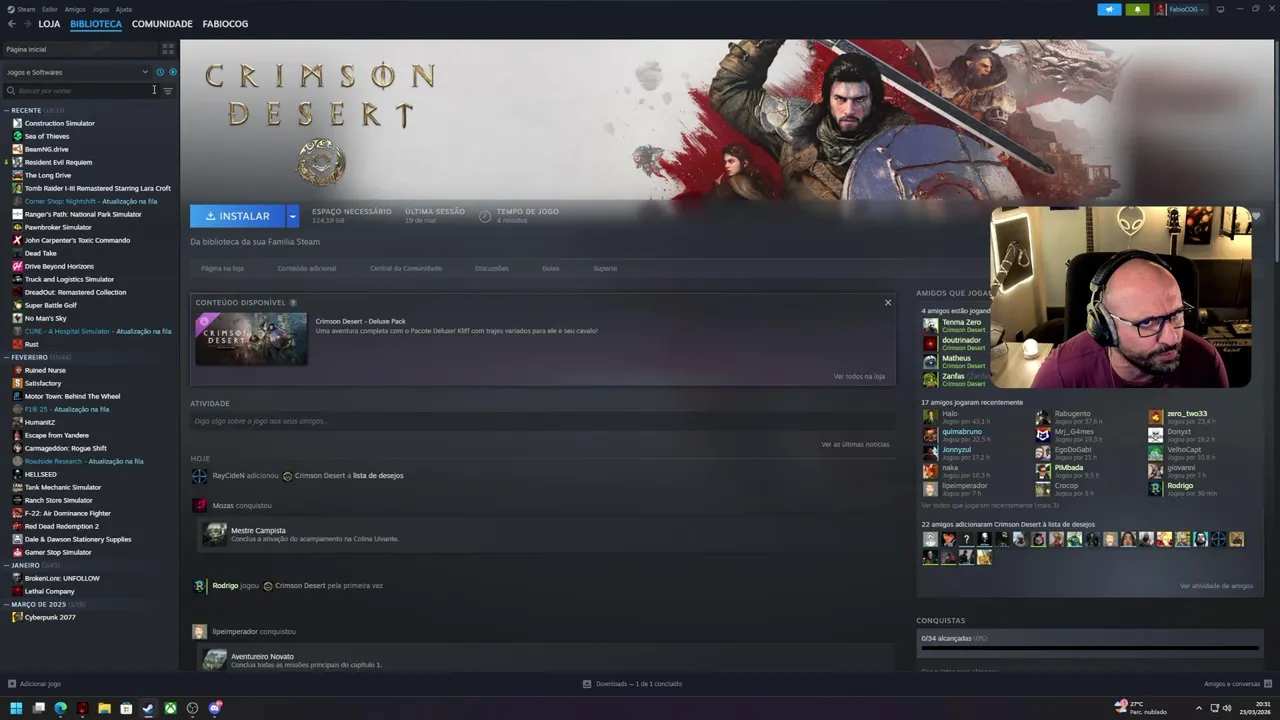Collapse the RECENTE category
Screen dimensions: 1280x720
click(6, 110)
